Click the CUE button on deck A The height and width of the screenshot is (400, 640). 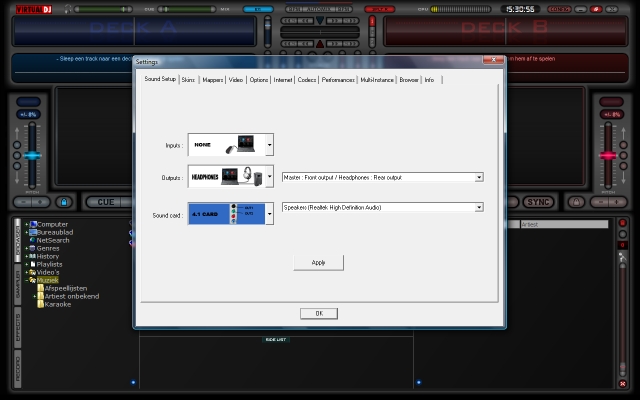pyautogui.click(x=106, y=202)
